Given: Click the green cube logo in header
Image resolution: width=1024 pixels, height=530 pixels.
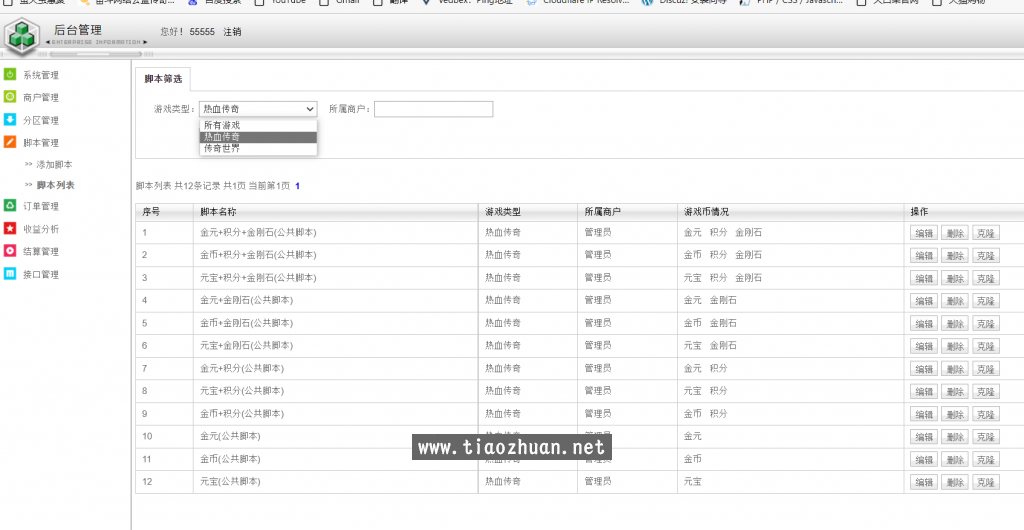Looking at the screenshot, I should click(22, 38).
